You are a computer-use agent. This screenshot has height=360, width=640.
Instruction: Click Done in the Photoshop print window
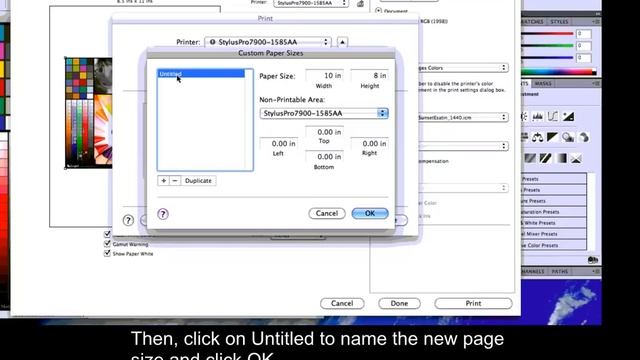[x=399, y=303]
